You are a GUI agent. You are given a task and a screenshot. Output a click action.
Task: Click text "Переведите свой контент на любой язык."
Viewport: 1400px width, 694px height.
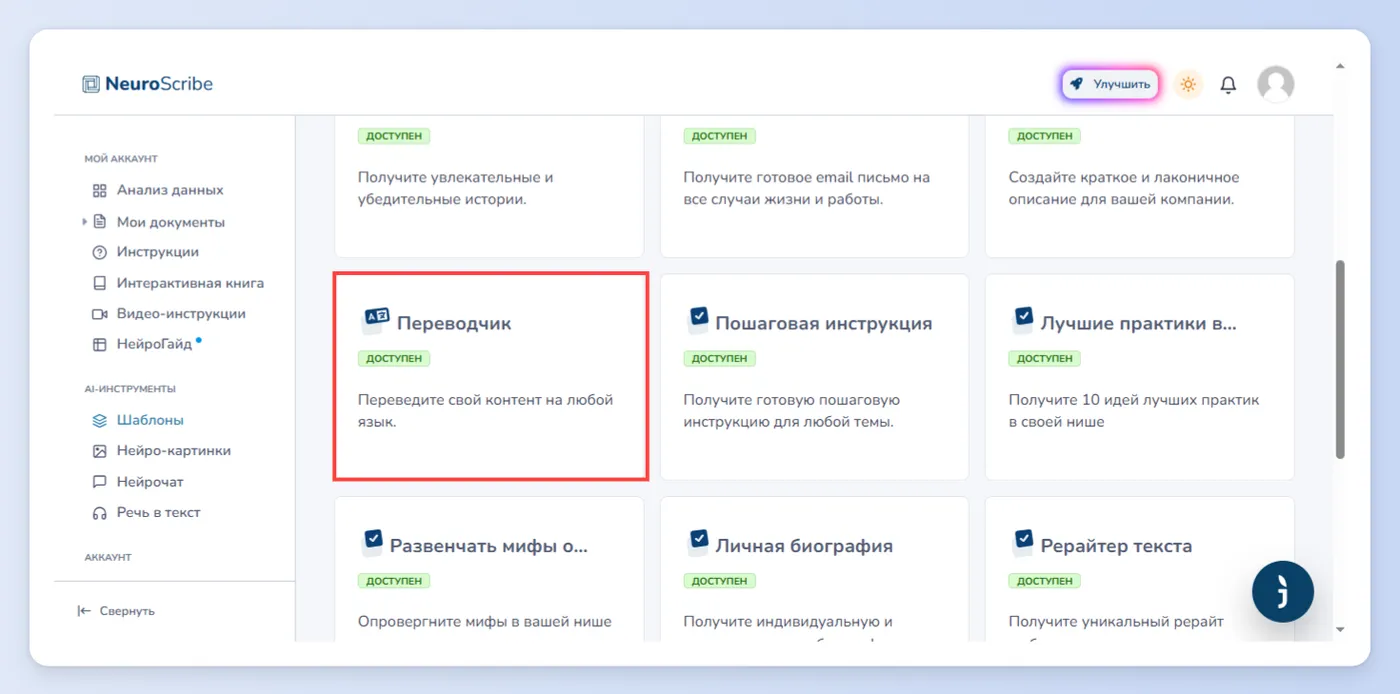point(485,411)
